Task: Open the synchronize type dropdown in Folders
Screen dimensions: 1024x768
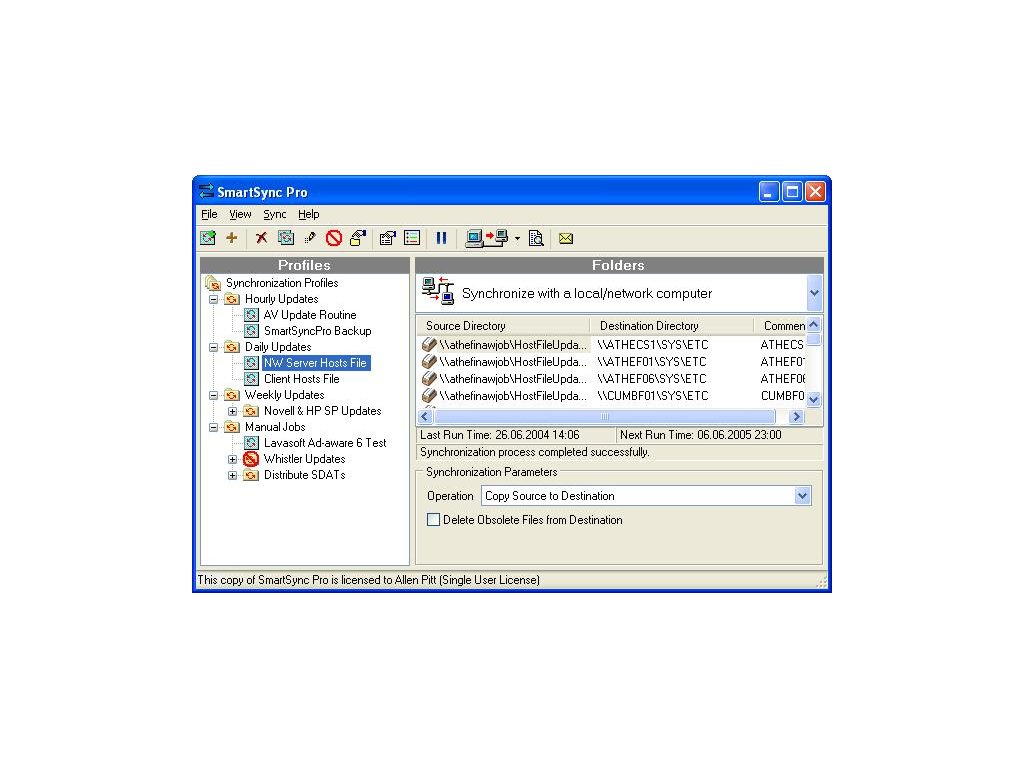Action: point(814,293)
